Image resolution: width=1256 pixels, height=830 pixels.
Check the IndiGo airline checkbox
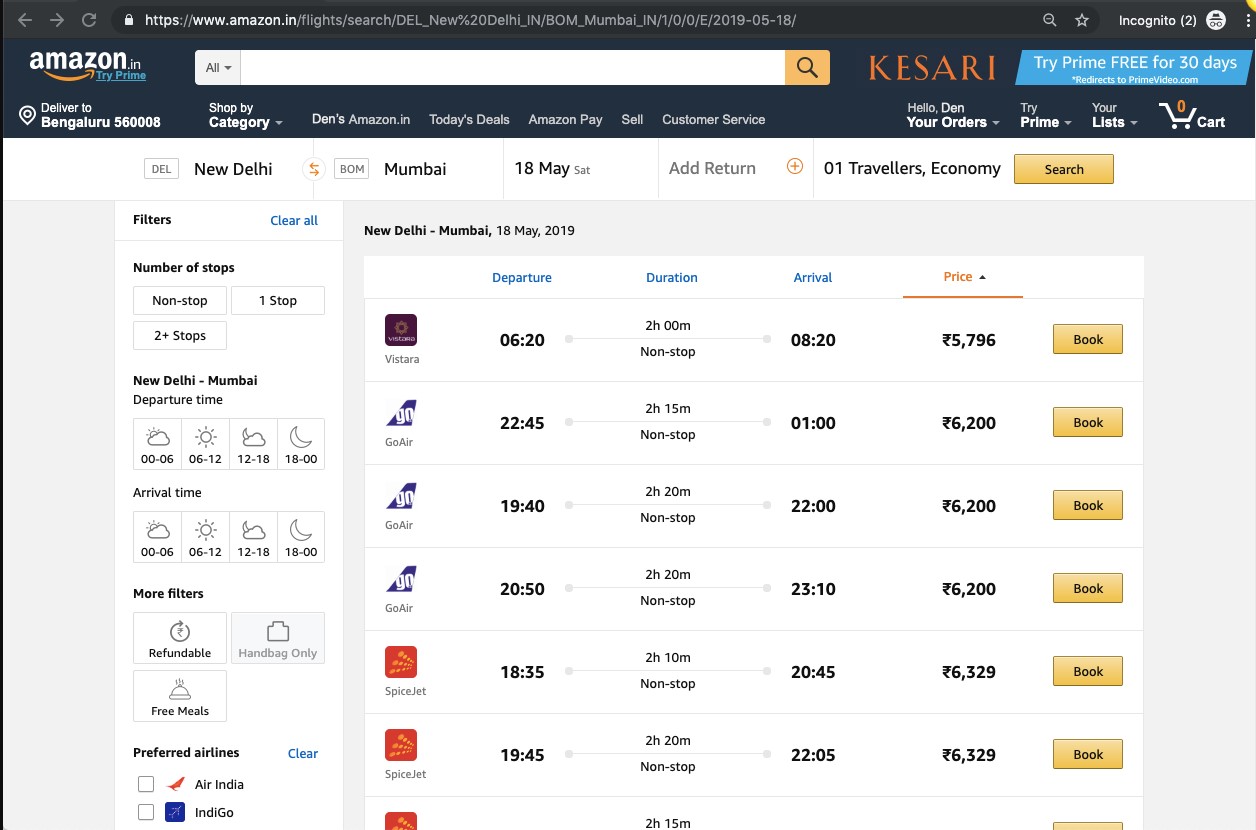tap(146, 812)
